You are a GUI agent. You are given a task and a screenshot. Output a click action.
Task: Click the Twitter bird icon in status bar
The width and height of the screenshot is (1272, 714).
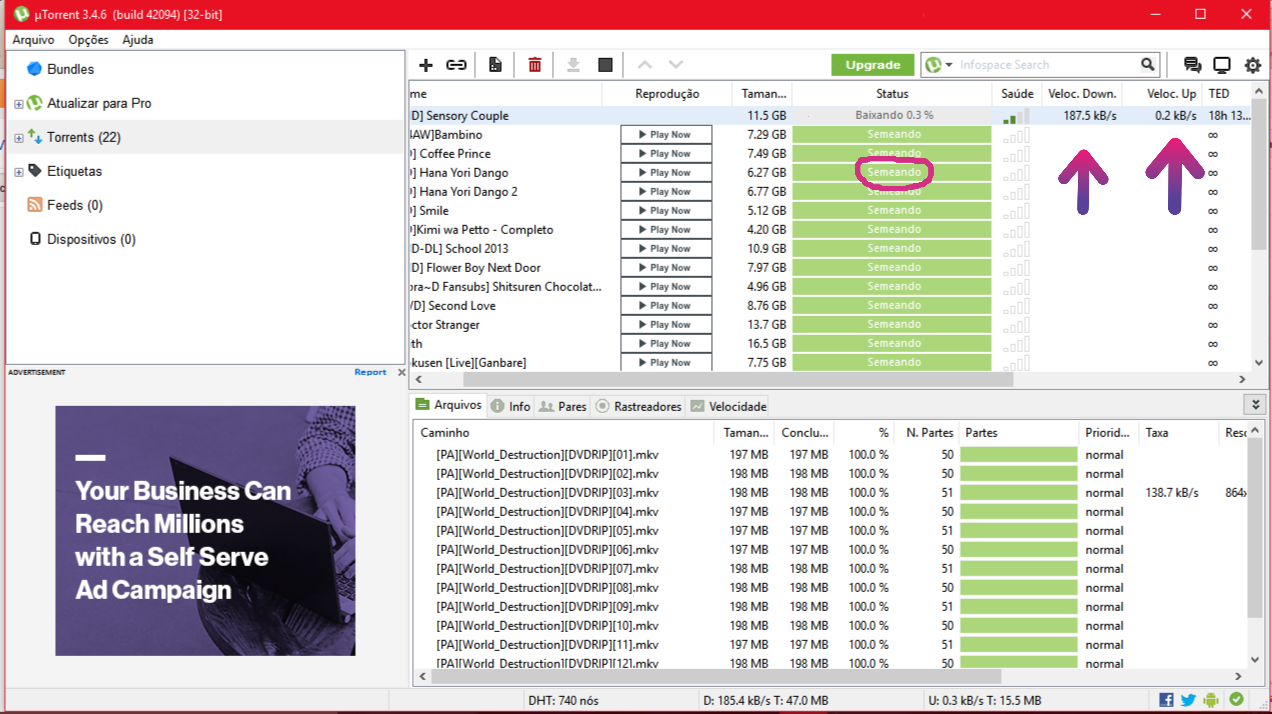click(x=1186, y=699)
